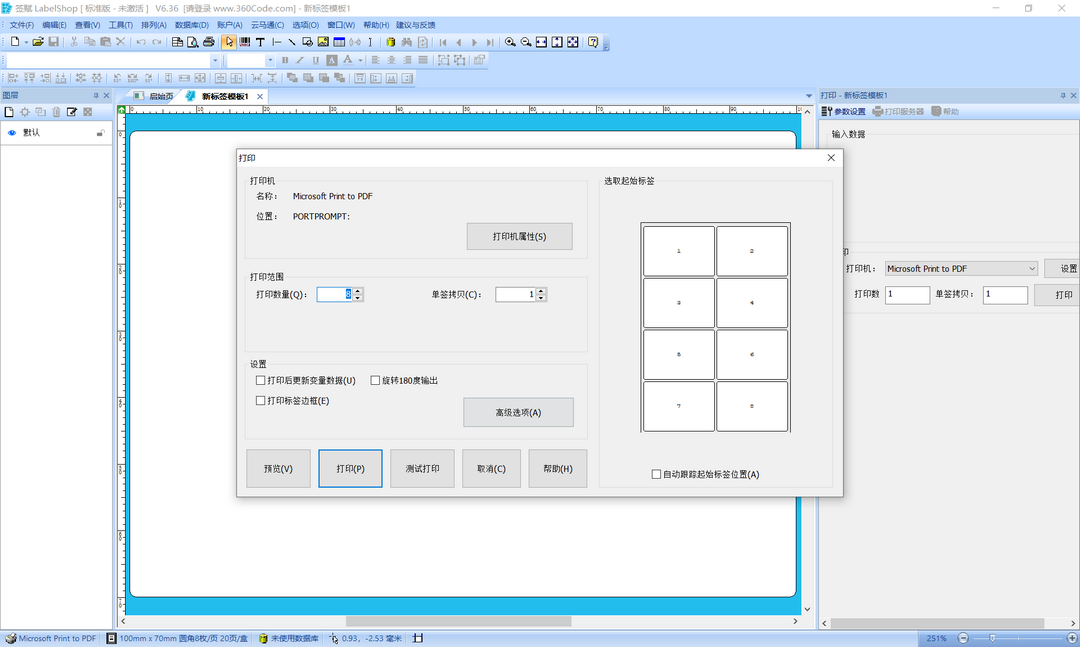The width and height of the screenshot is (1080, 647).
Task: Toggle 自动跟踪起始标签位置 checkbox
Action: 657,475
